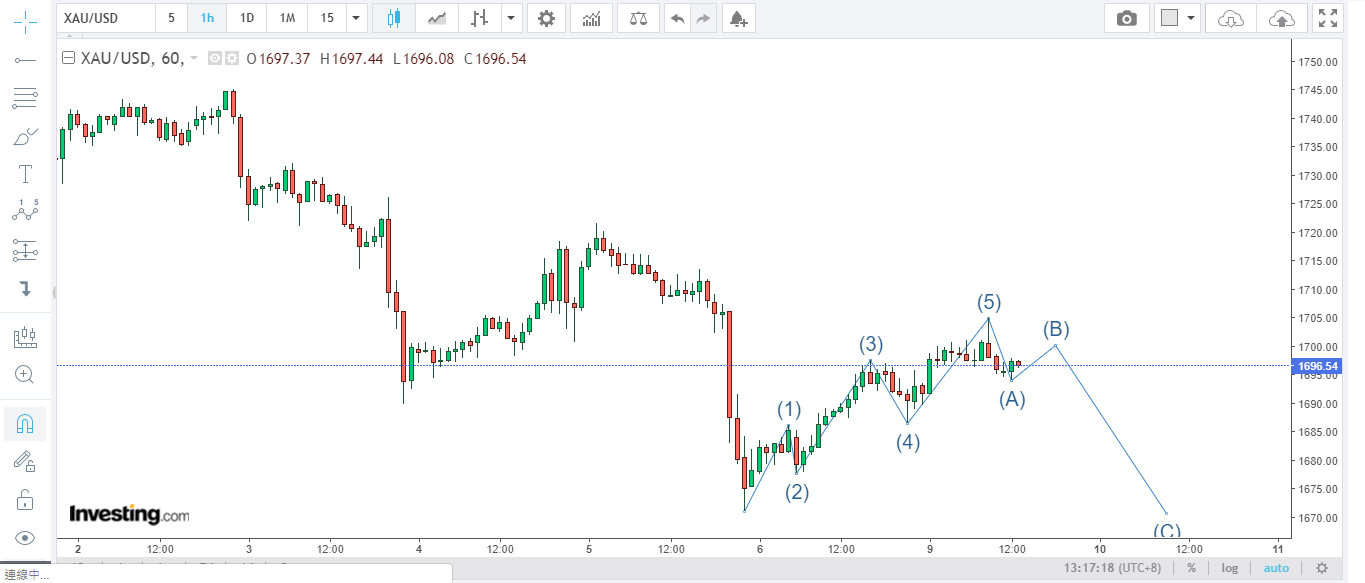Collapse the XAU/USD legend box

click(68, 58)
